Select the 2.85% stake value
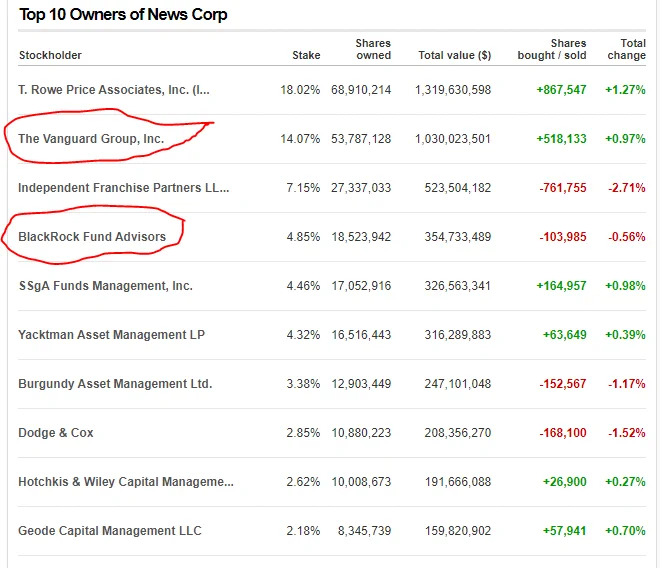 point(303,433)
